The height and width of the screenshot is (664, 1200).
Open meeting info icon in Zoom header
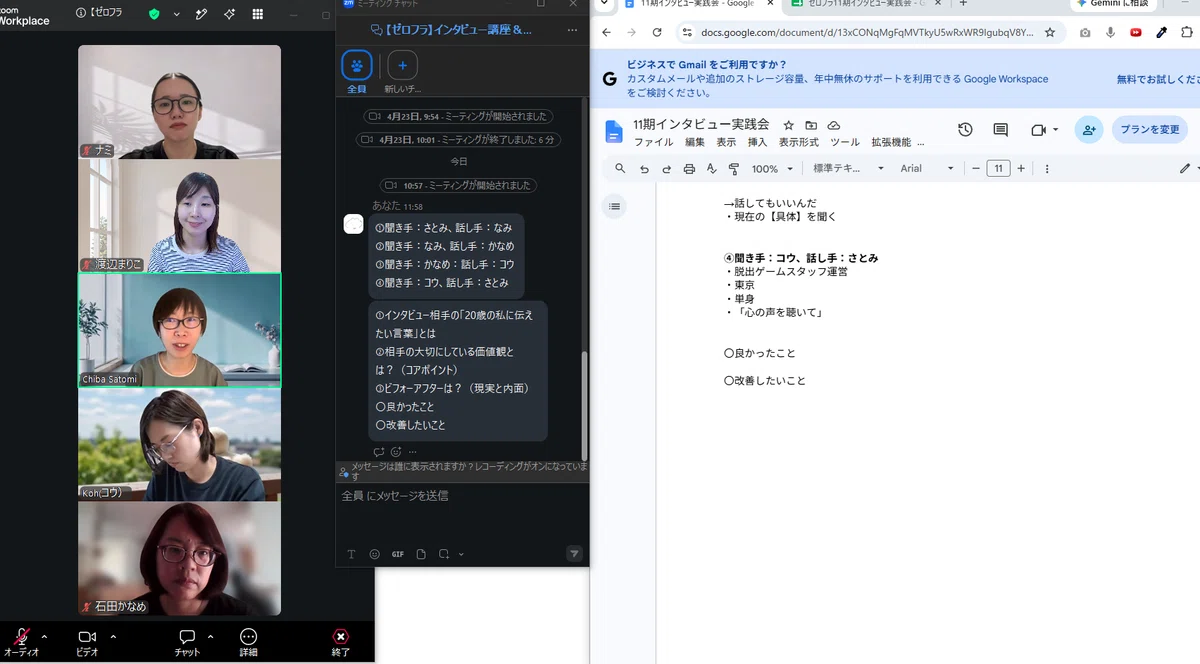point(81,14)
